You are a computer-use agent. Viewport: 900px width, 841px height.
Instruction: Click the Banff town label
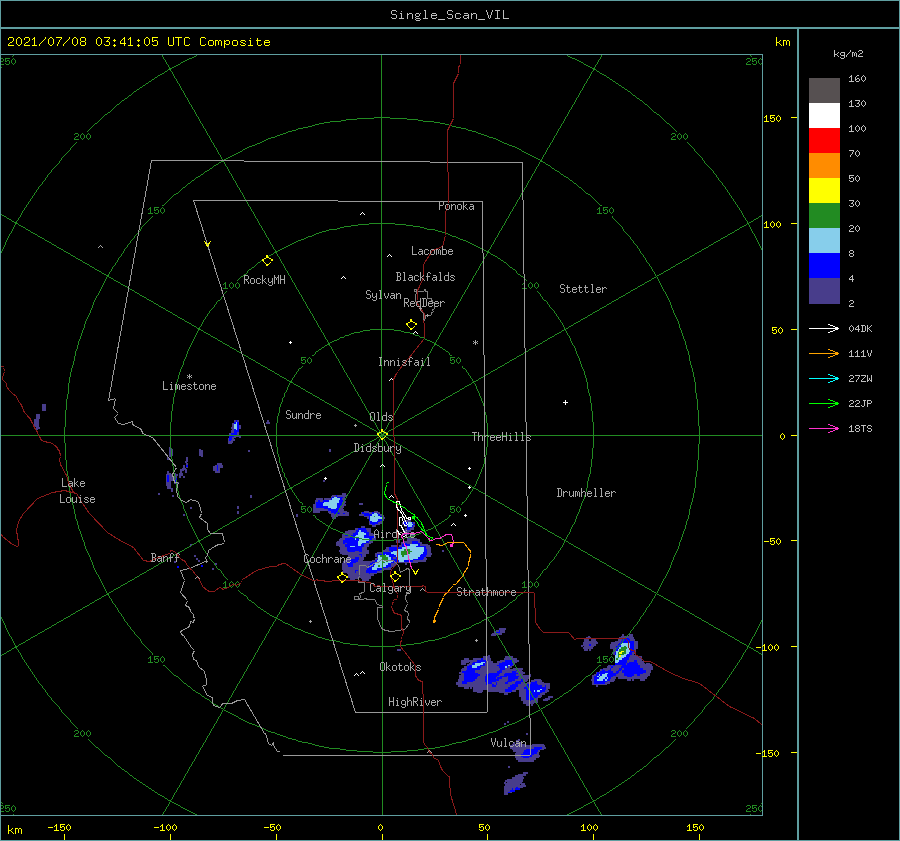(x=165, y=557)
